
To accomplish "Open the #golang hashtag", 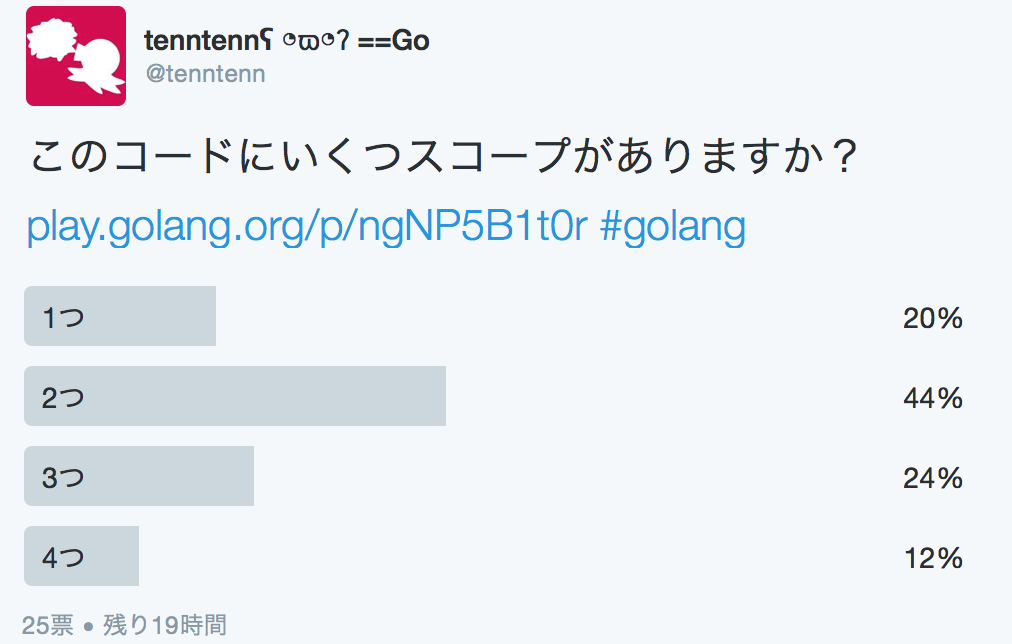I will point(676,227).
